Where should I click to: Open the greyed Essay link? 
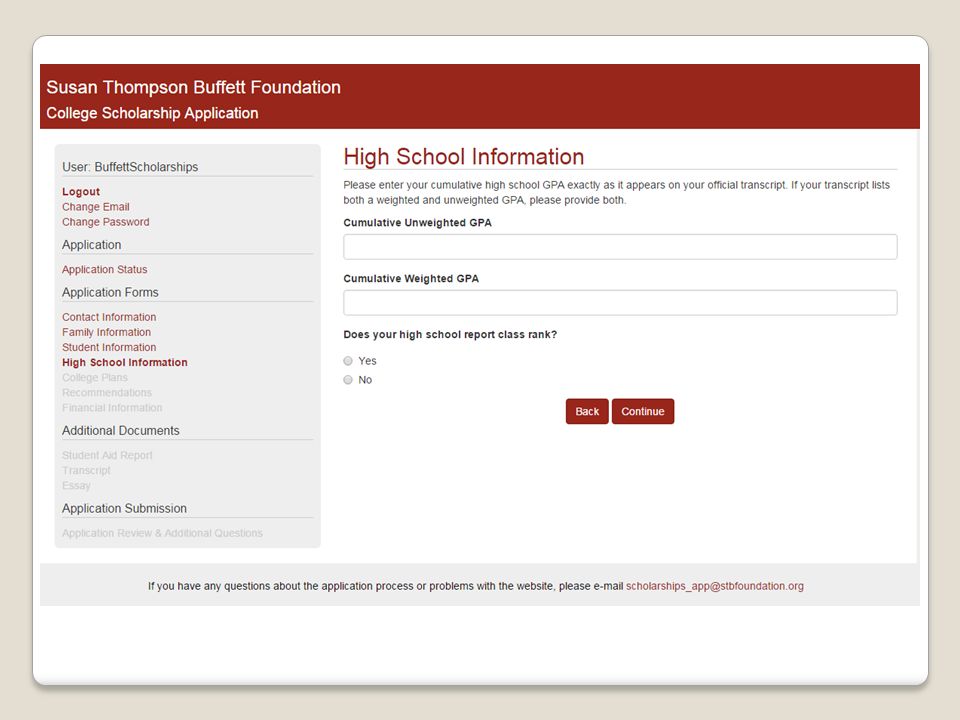click(76, 486)
